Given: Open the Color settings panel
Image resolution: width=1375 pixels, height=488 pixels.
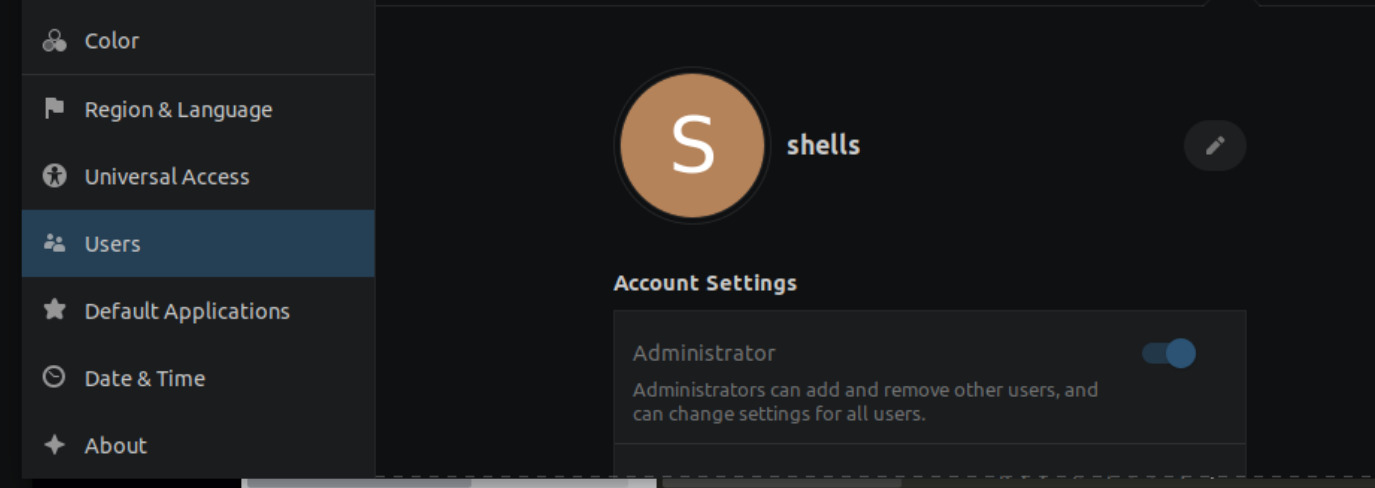Looking at the screenshot, I should 112,41.
